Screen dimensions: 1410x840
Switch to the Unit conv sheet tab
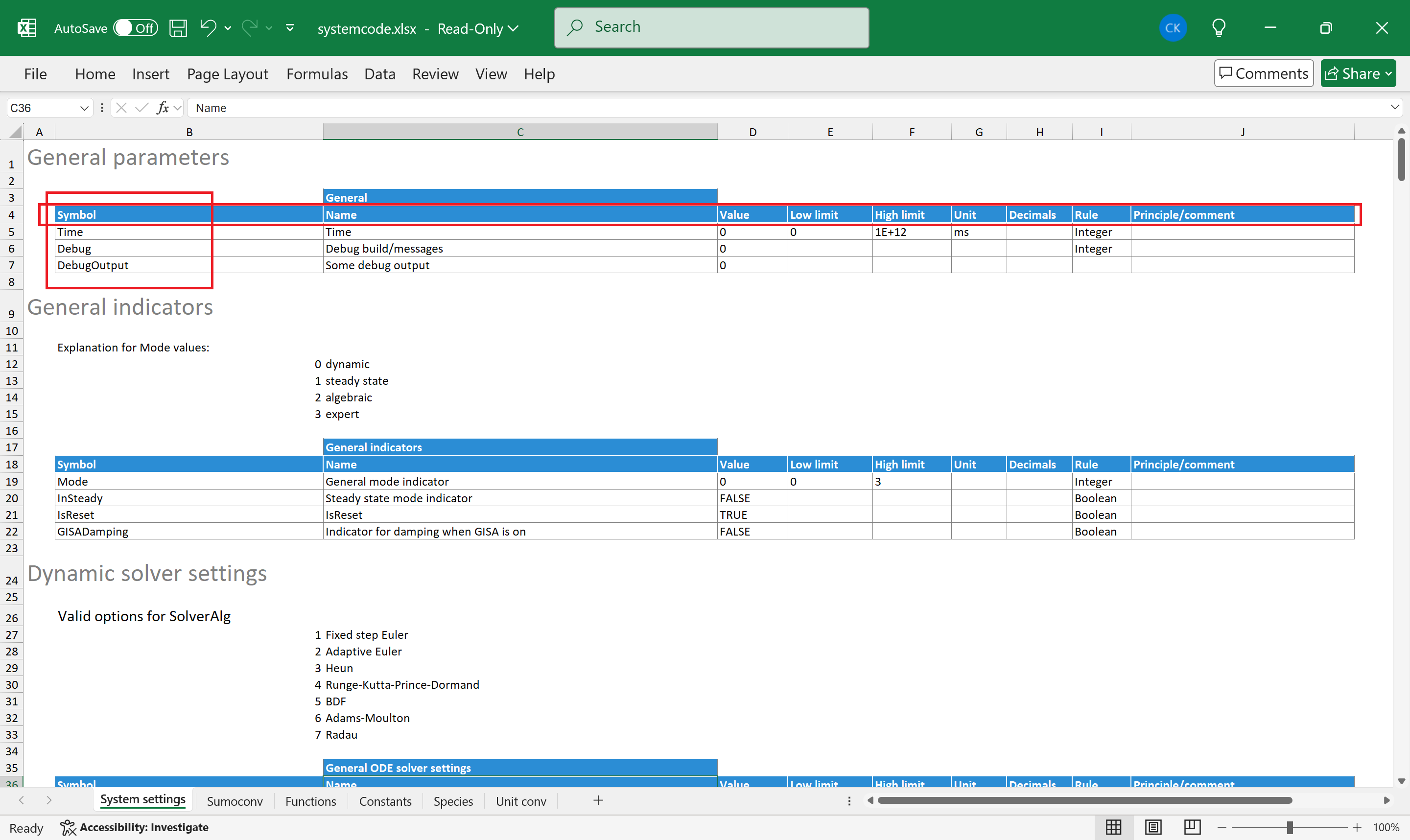521,801
